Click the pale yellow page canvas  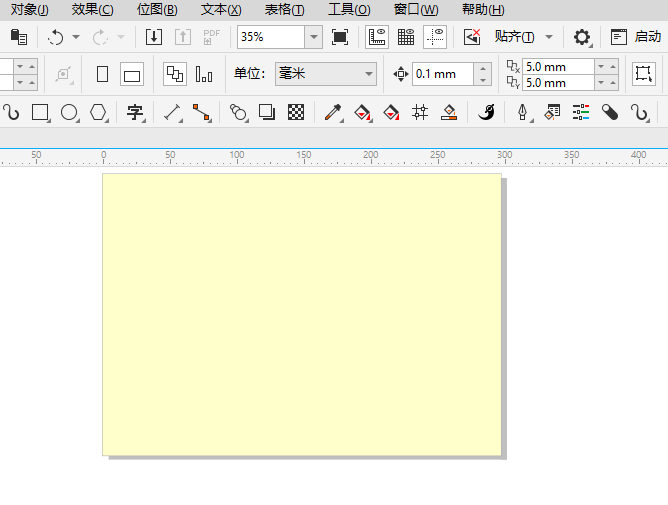pyautogui.click(x=302, y=315)
